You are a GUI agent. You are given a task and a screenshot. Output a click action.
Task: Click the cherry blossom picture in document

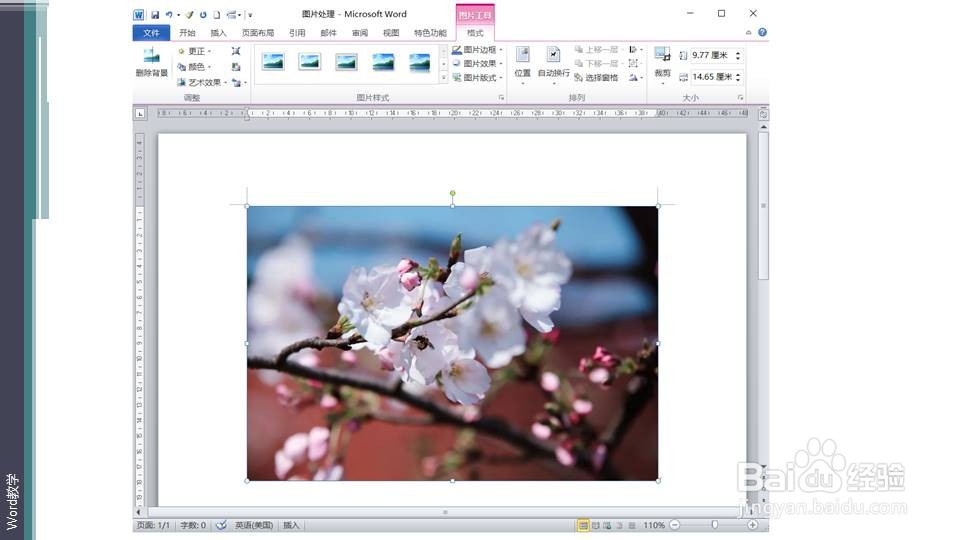click(452, 343)
